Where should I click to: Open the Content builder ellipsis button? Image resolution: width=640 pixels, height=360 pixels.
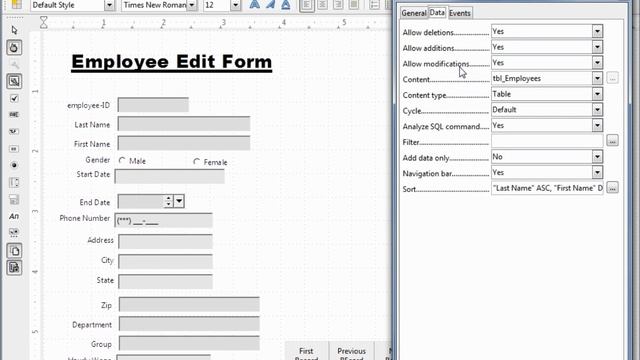pos(612,78)
